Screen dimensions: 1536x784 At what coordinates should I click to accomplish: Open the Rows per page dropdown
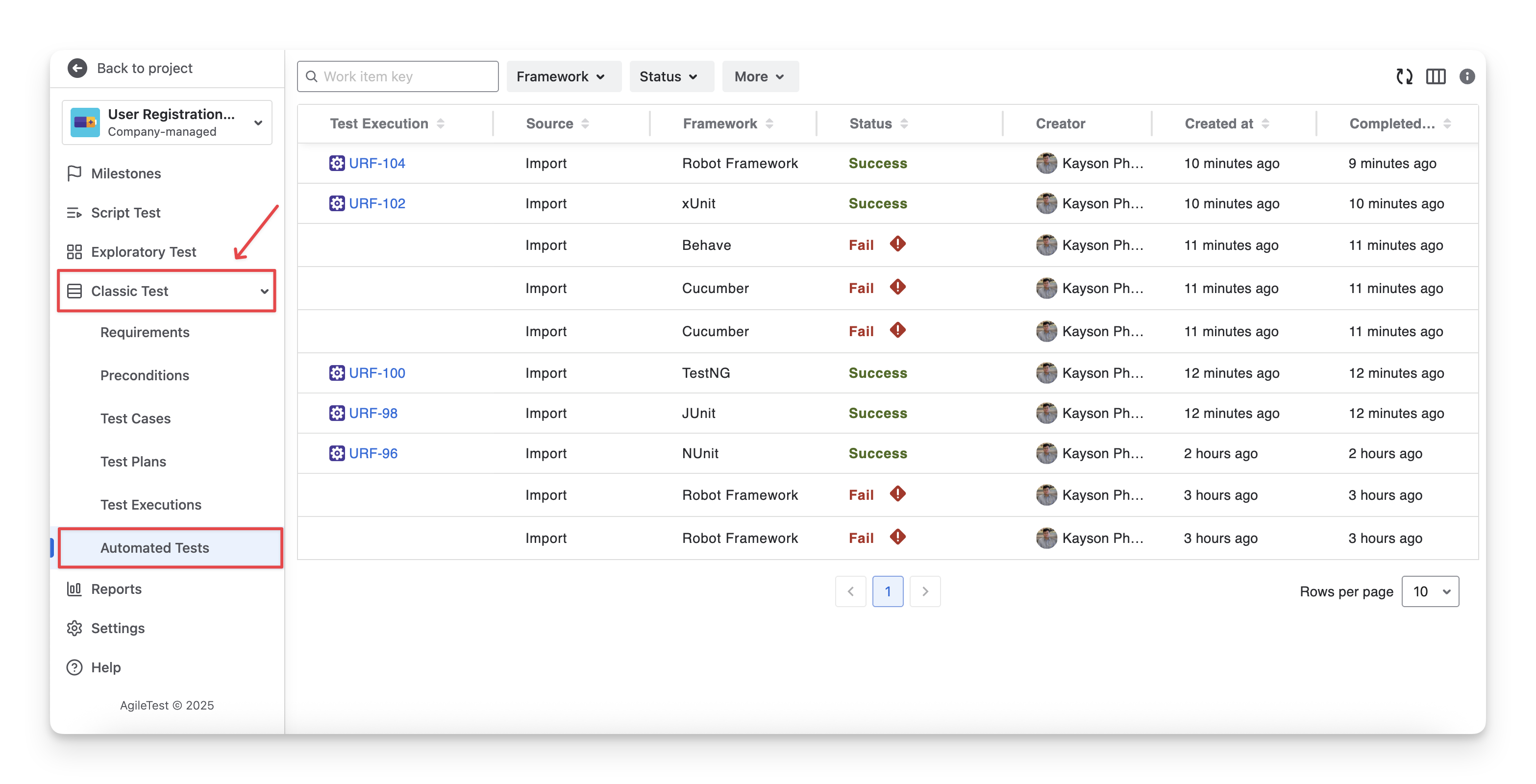coord(1430,591)
